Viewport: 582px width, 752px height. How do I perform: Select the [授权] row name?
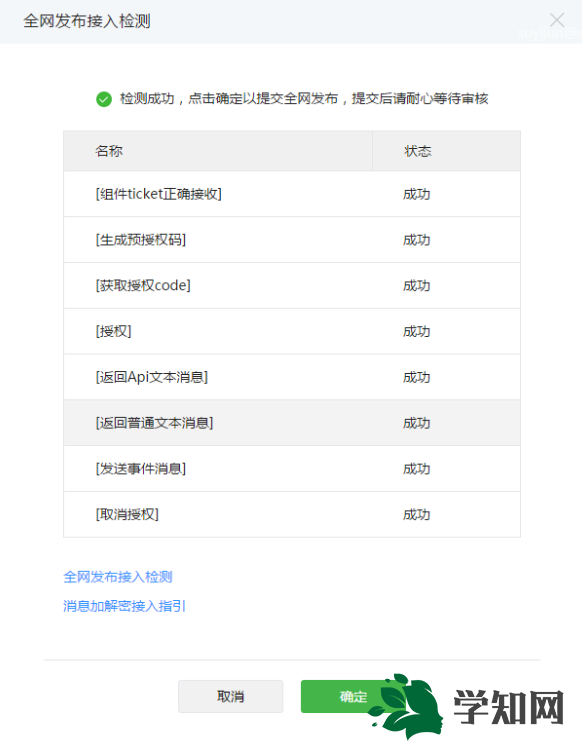[x=114, y=331]
